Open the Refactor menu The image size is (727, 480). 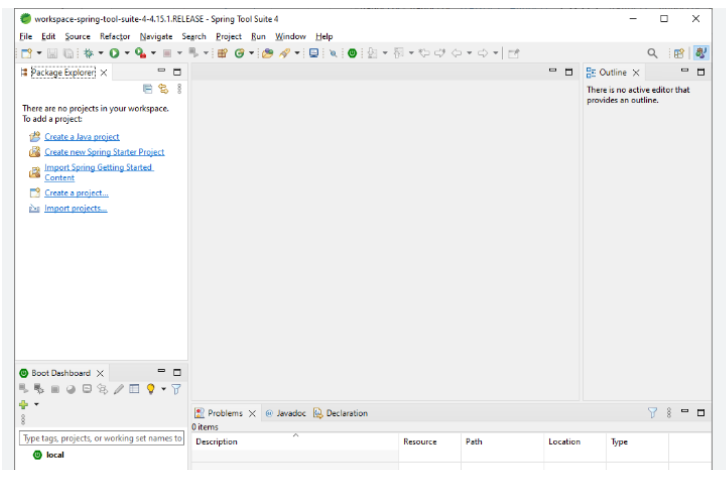[115, 36]
